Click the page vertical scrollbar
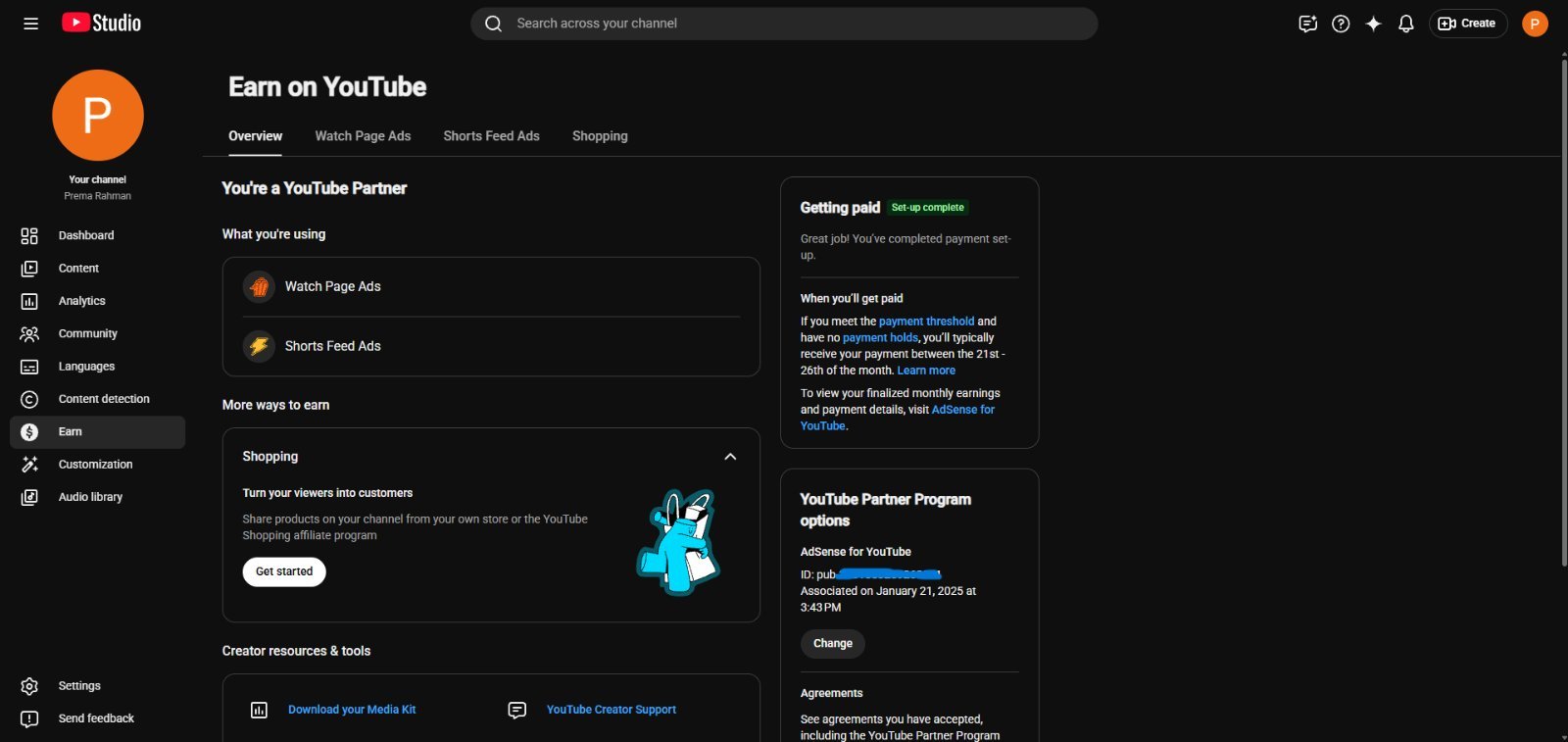The width and height of the screenshot is (1568, 742). [1563, 314]
